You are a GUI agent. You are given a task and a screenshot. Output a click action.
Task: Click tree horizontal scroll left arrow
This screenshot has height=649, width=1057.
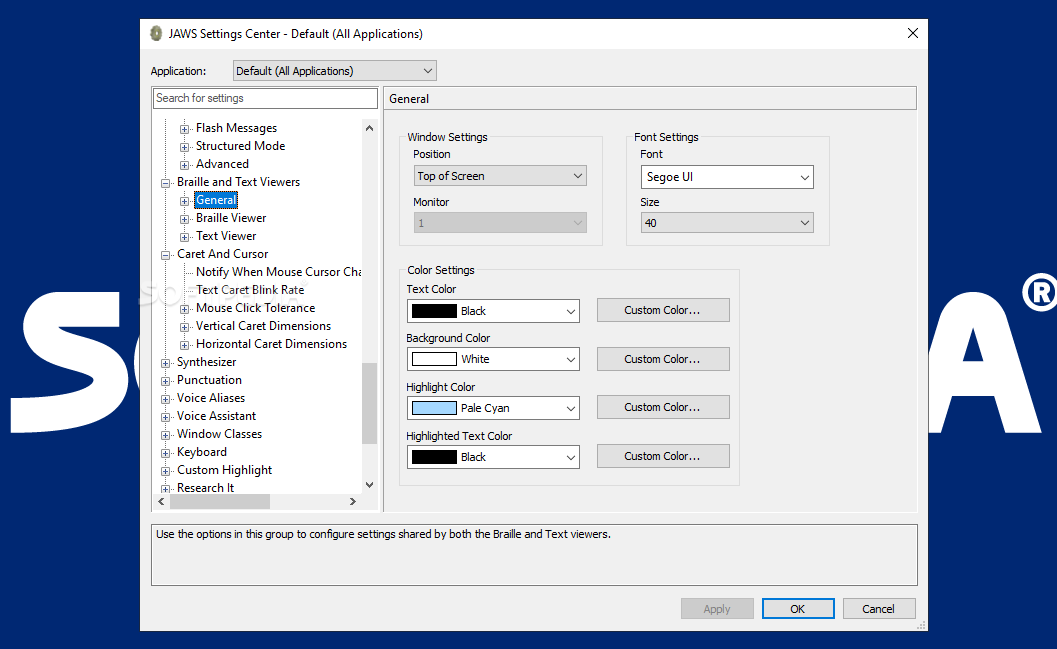161,501
